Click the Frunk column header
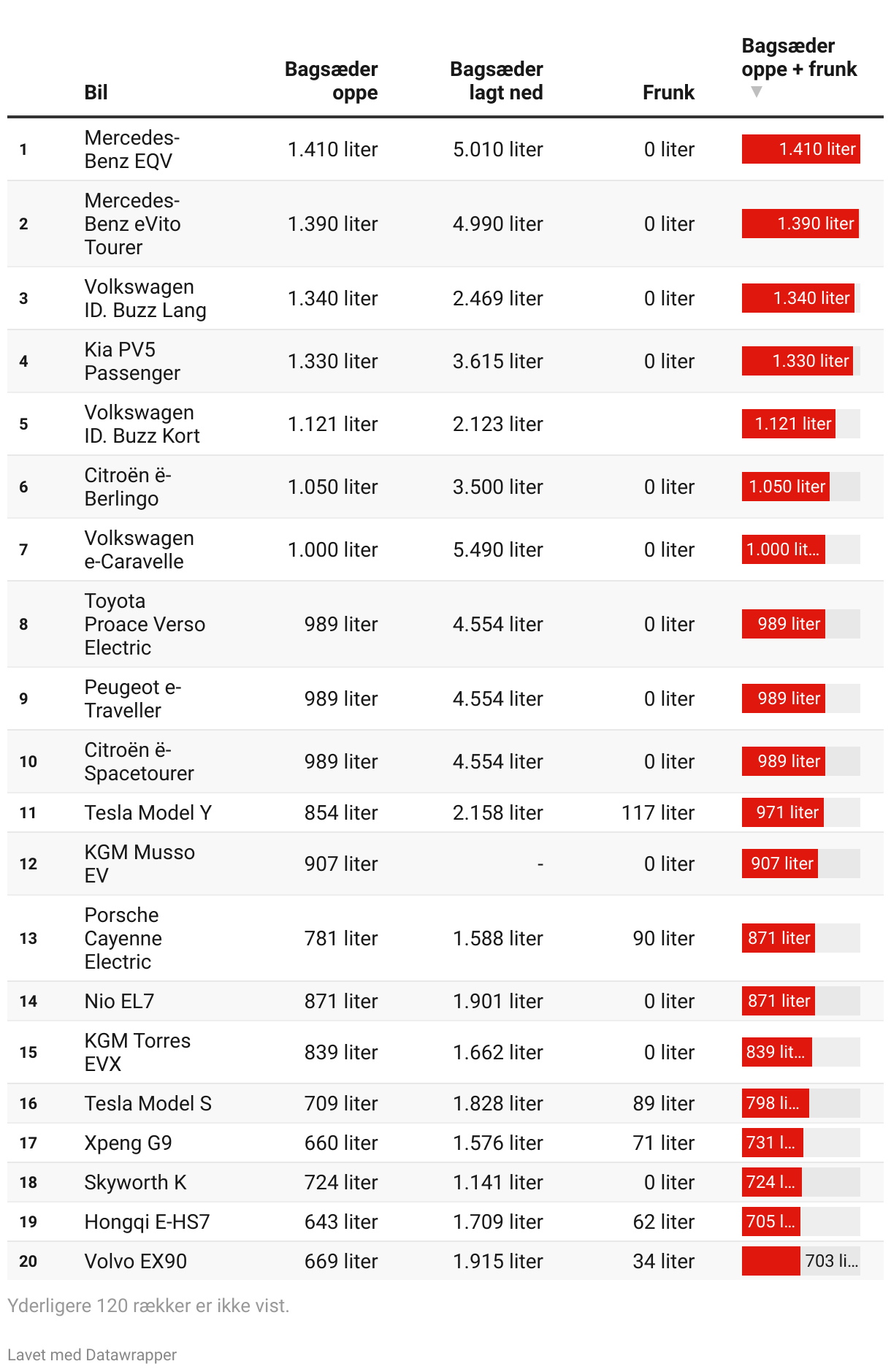 [668, 92]
